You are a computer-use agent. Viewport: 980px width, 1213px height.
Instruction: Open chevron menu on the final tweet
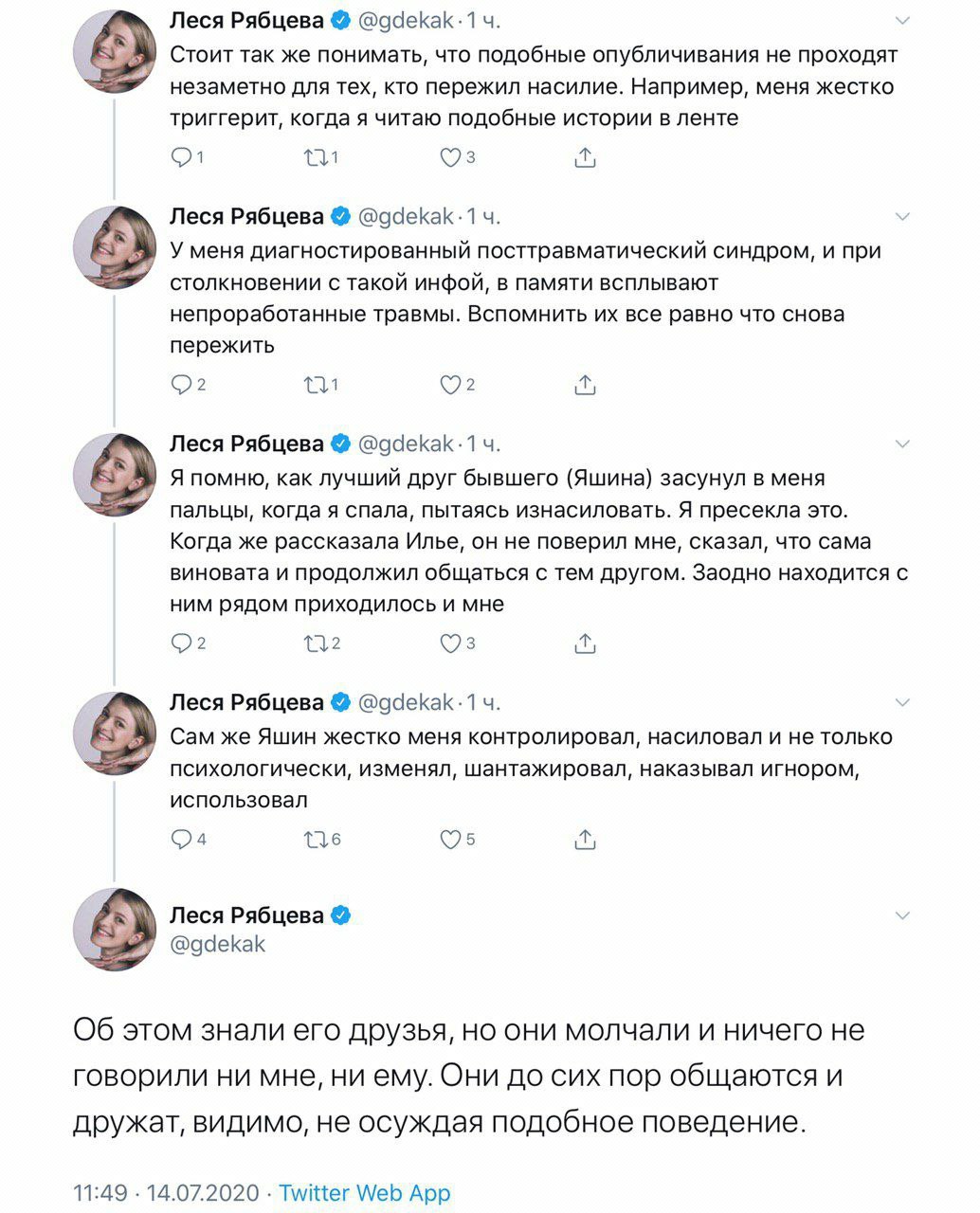(902, 915)
